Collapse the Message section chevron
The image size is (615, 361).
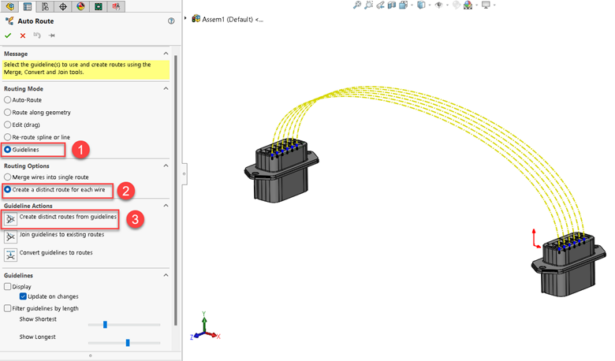click(166, 53)
